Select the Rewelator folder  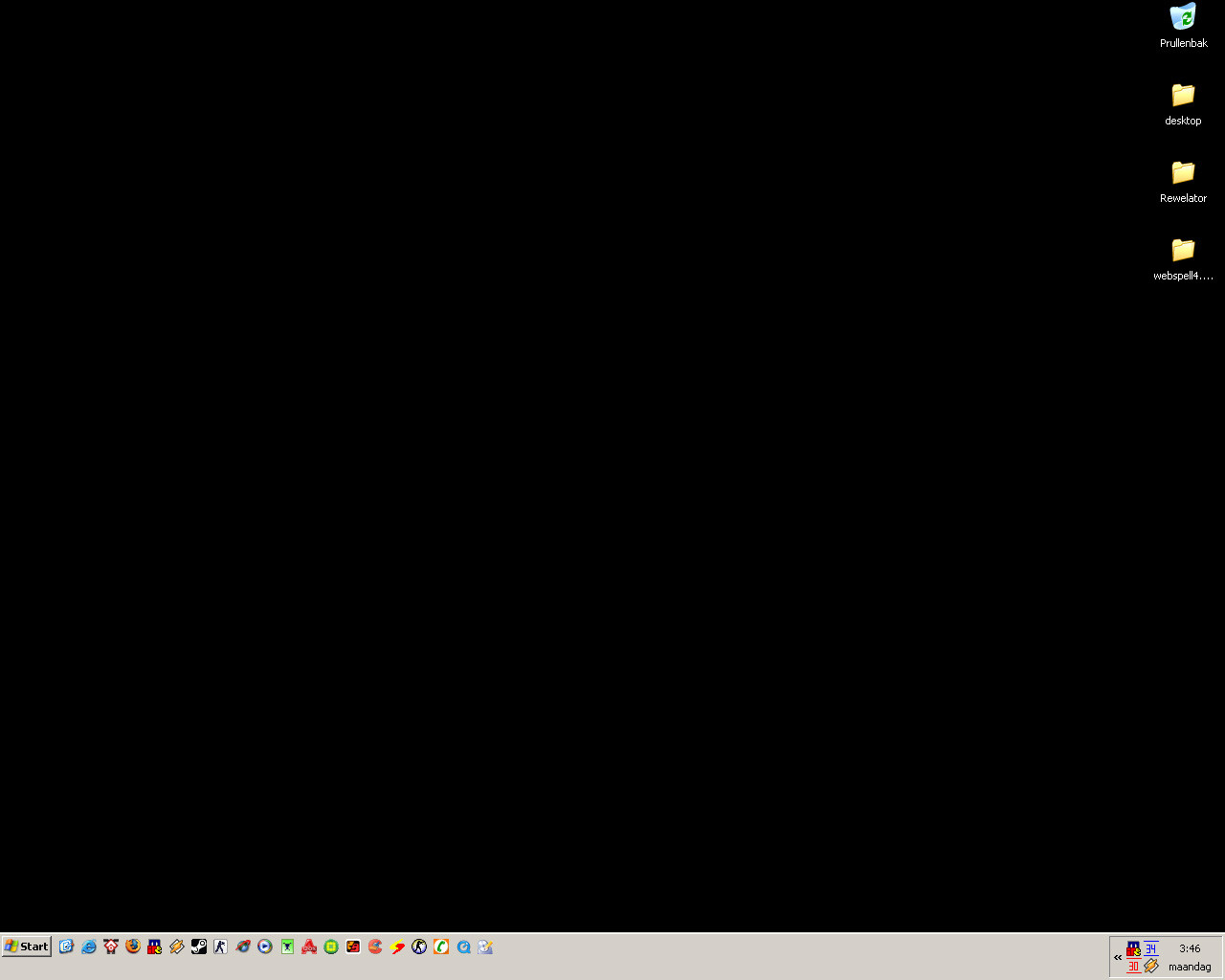click(1184, 181)
